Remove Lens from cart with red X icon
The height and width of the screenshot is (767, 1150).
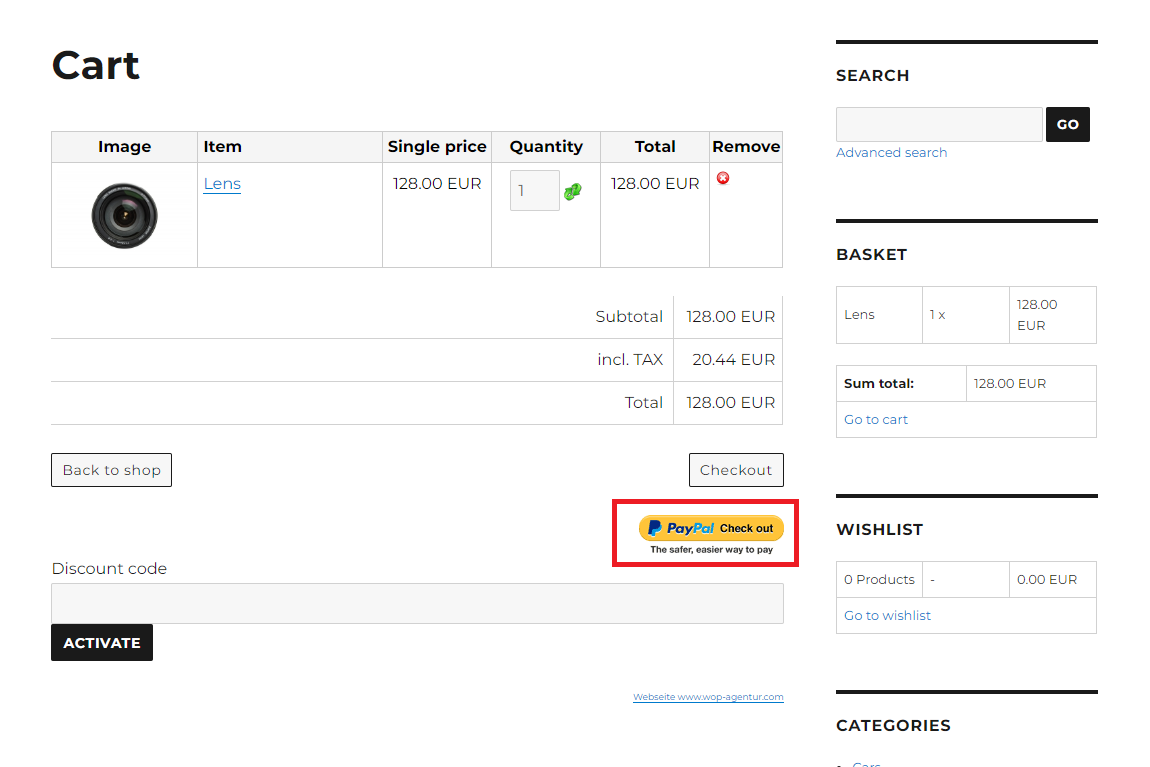(723, 178)
